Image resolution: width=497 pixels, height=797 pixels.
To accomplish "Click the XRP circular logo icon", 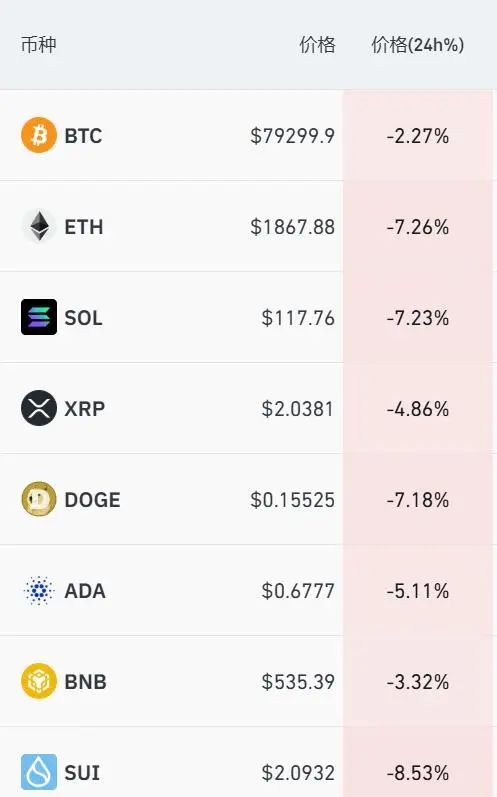I will (39, 408).
